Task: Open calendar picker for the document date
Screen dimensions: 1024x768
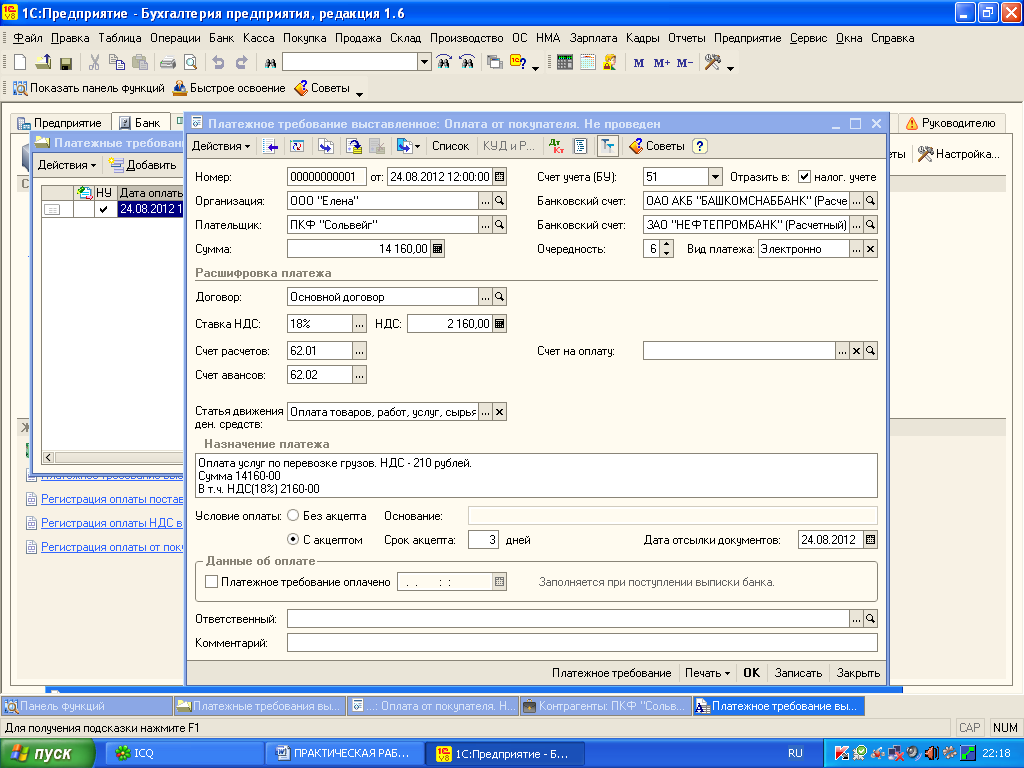Action: point(500,177)
